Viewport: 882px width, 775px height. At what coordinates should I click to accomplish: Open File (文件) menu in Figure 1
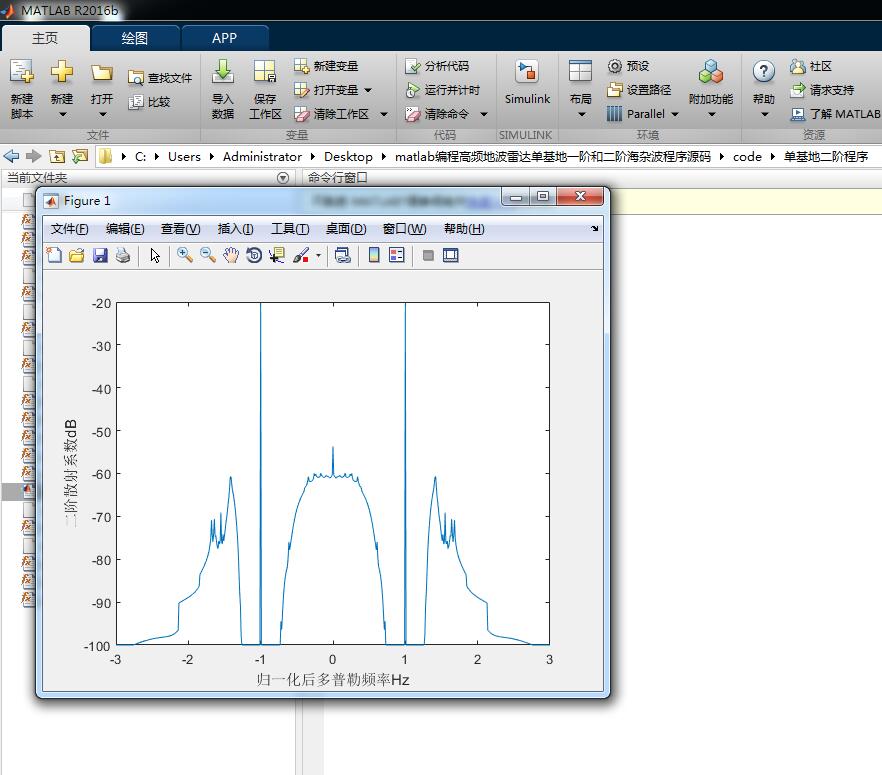coord(69,229)
